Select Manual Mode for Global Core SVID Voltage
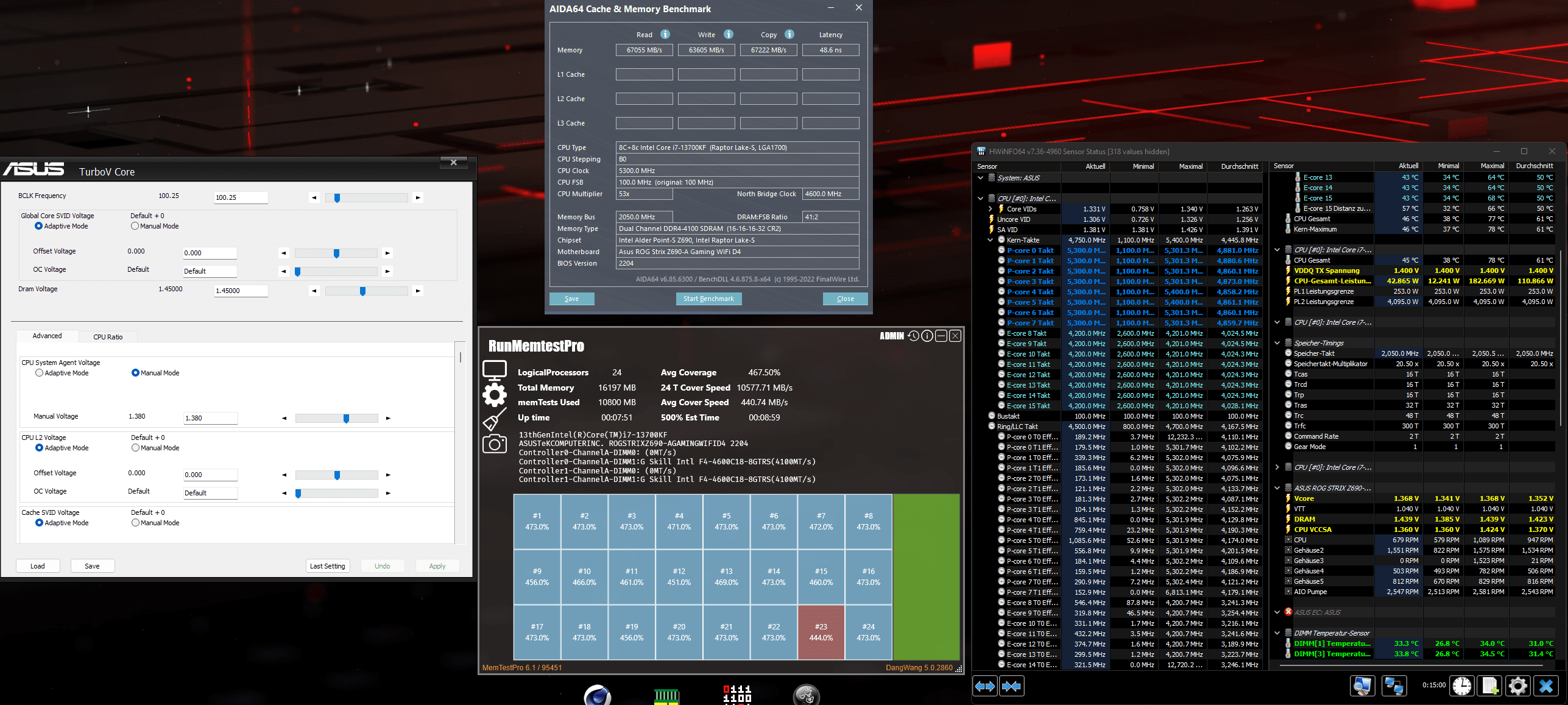Viewport: 1568px width, 705px height. coord(135,226)
